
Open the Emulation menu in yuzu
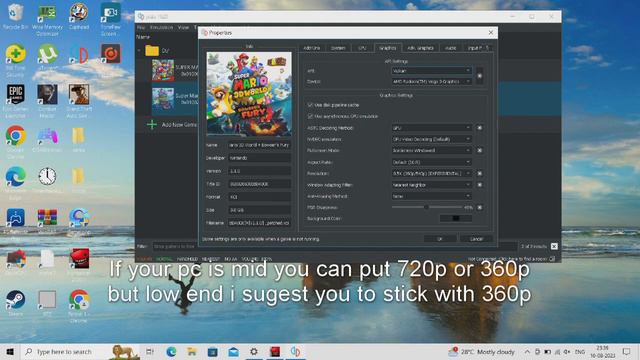(x=162, y=27)
